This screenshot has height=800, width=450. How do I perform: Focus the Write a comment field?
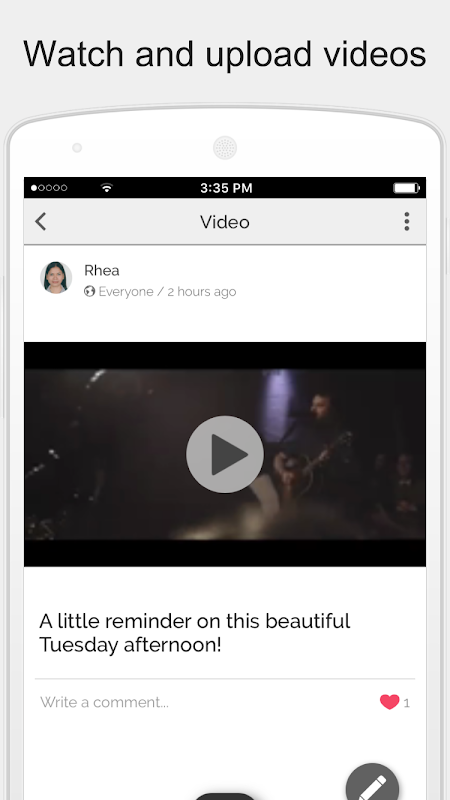pos(204,703)
